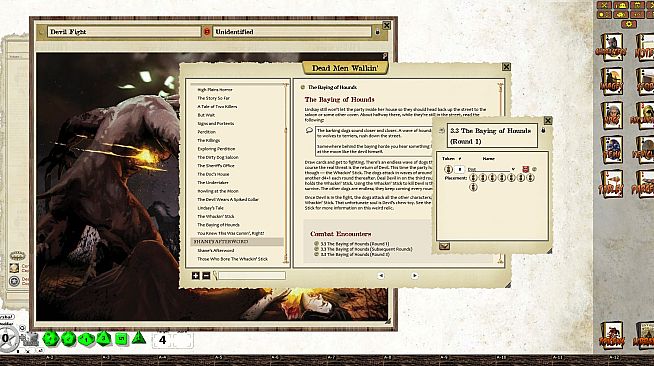
Task: Roll the green d6 cube die
Action: click(x=121, y=339)
